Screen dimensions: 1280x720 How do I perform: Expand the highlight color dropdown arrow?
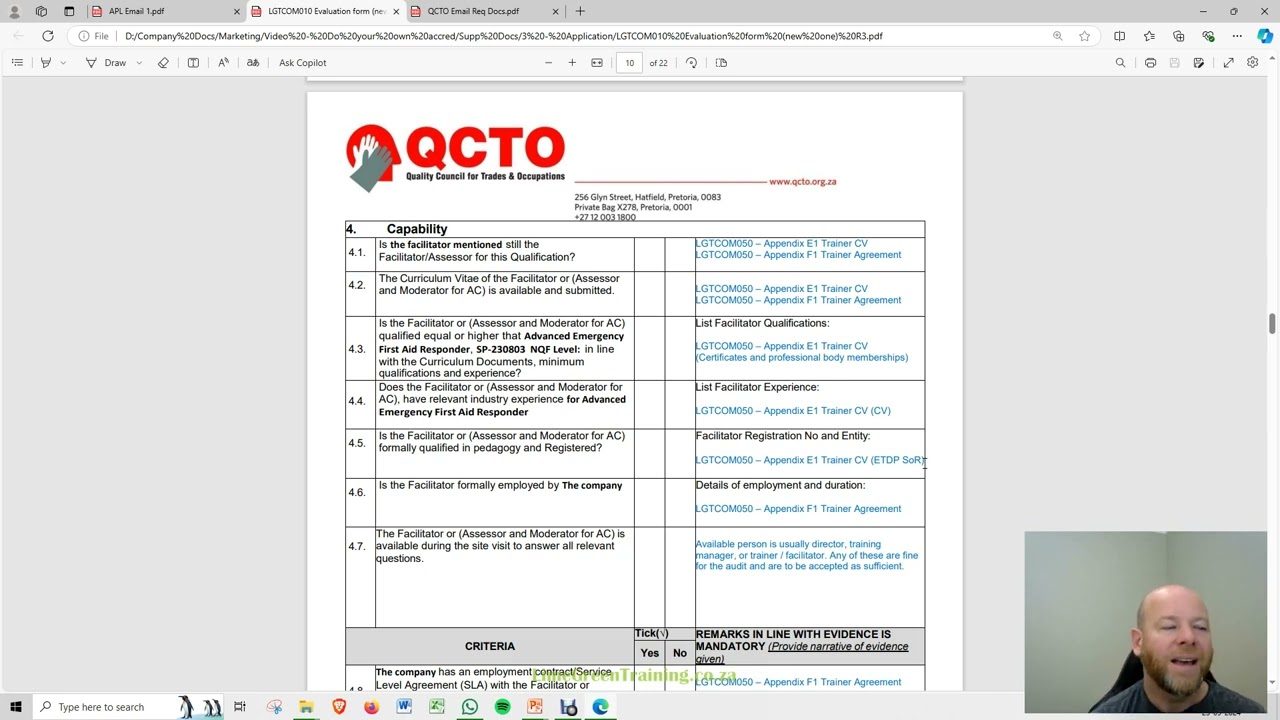tap(63, 62)
